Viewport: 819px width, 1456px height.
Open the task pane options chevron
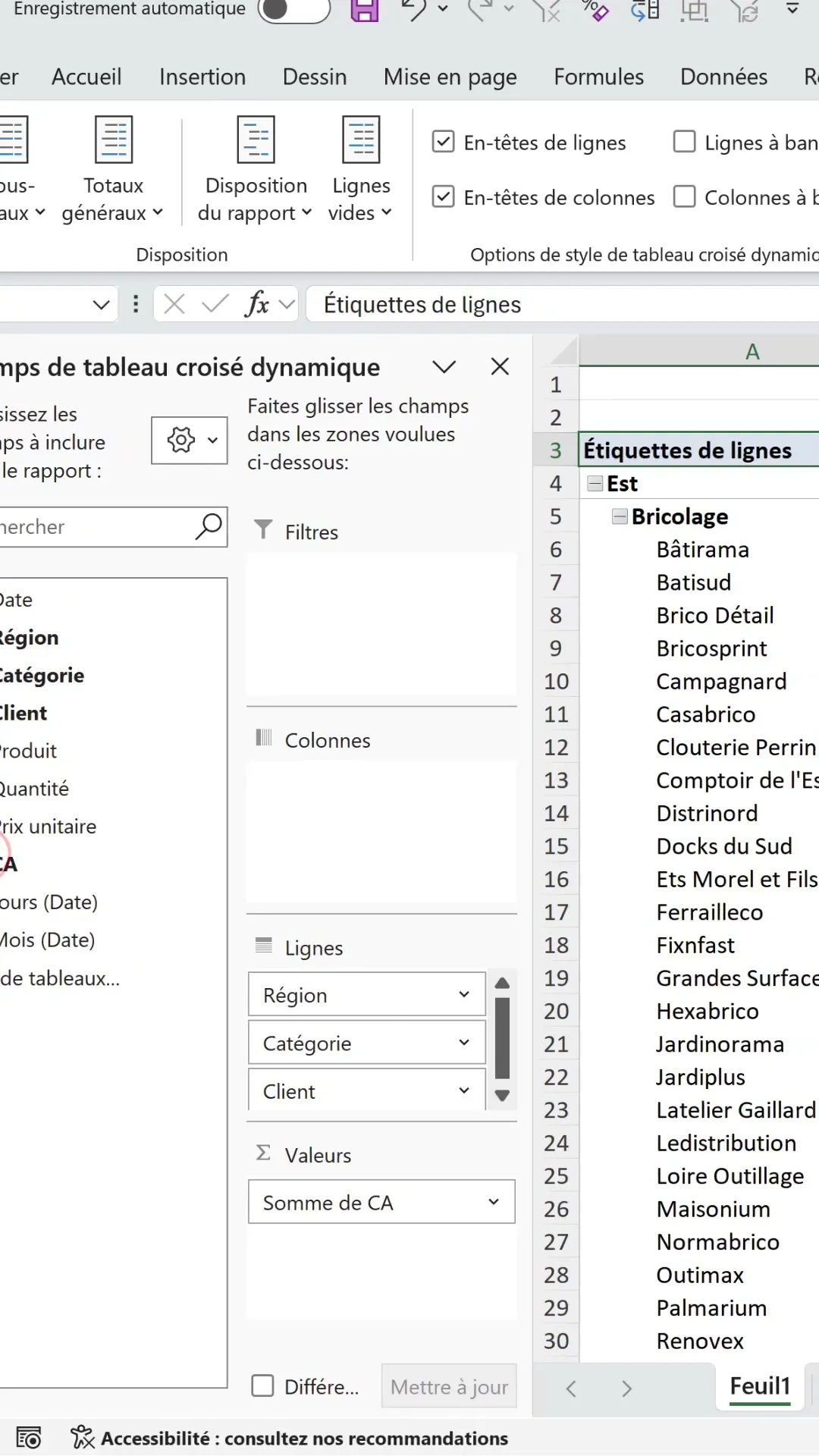444,367
